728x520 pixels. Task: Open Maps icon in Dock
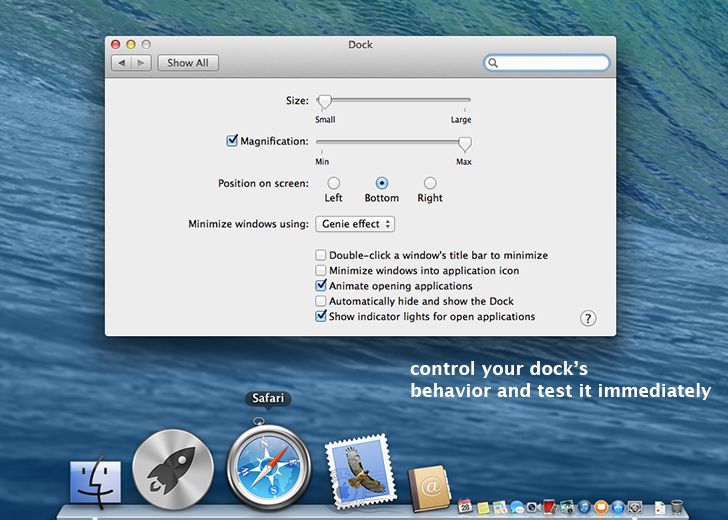click(500, 507)
